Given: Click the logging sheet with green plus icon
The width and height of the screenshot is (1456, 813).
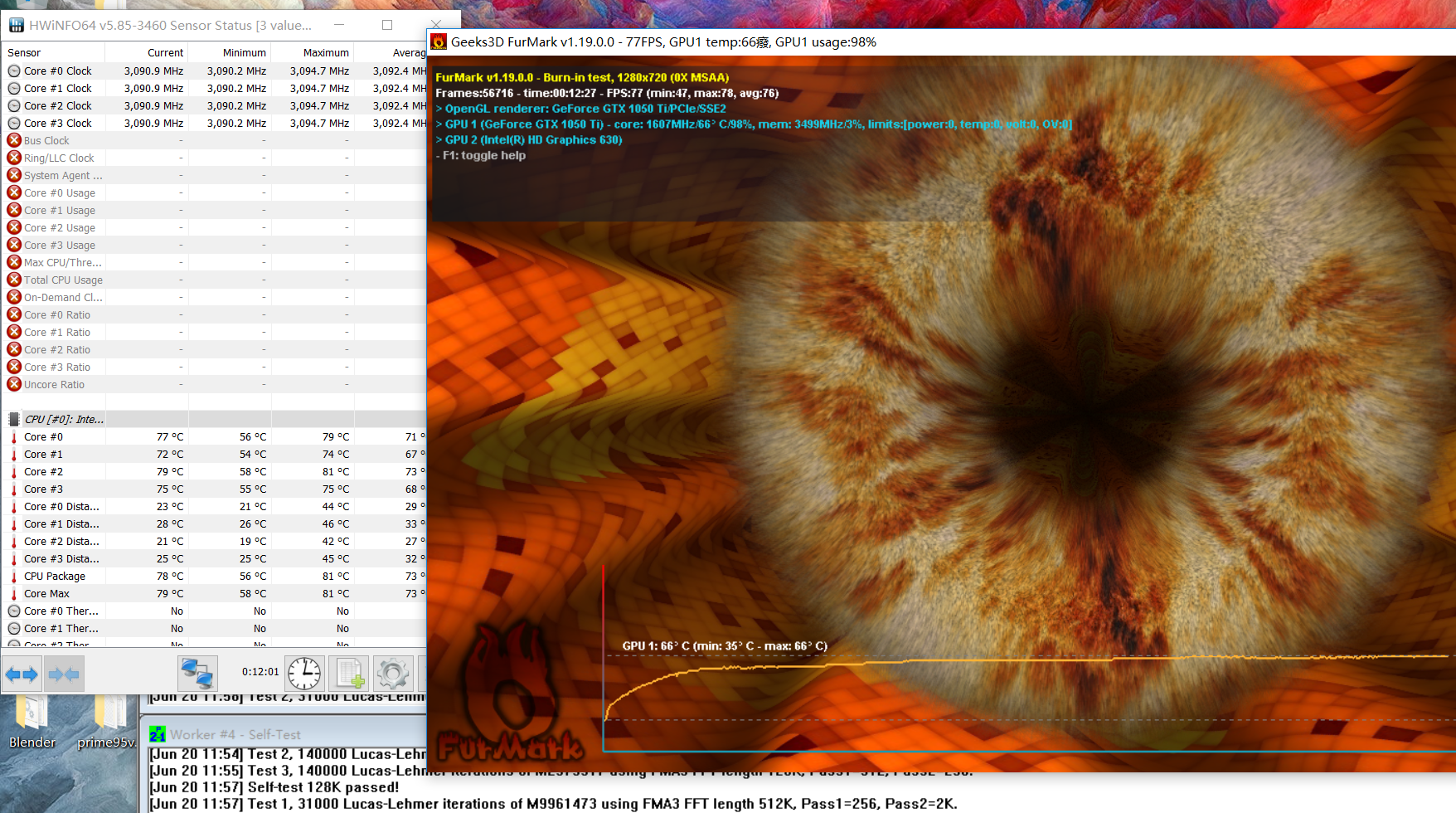Looking at the screenshot, I should pos(348,673).
